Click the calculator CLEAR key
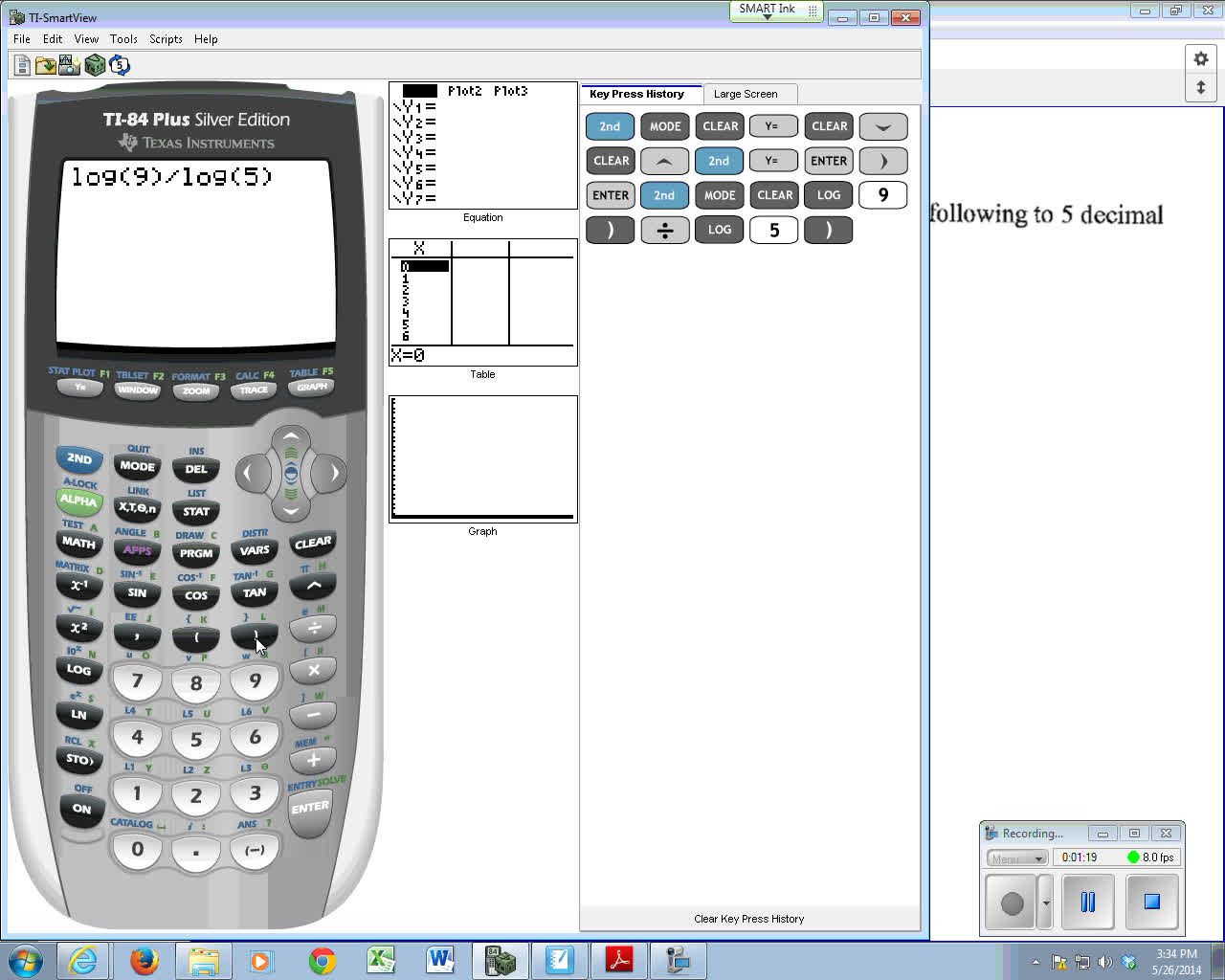Viewport: 1225px width, 980px height. 313,544
